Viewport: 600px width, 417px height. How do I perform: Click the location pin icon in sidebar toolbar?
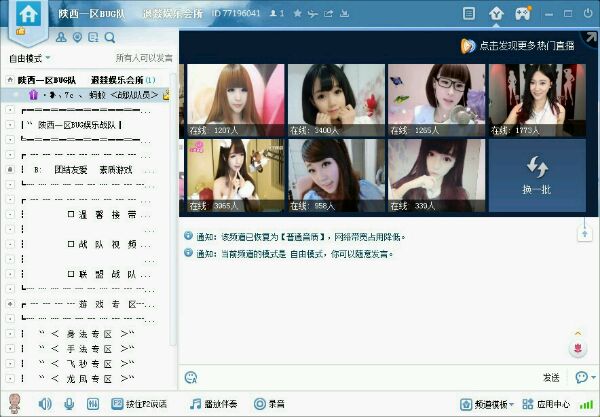pyautogui.click(x=77, y=37)
